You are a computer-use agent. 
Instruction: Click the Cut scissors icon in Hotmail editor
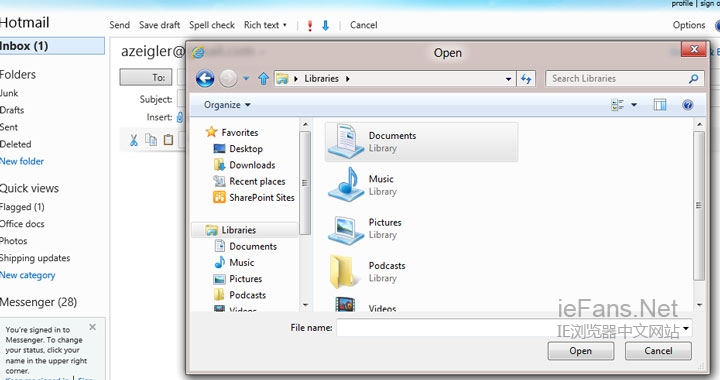click(134, 140)
